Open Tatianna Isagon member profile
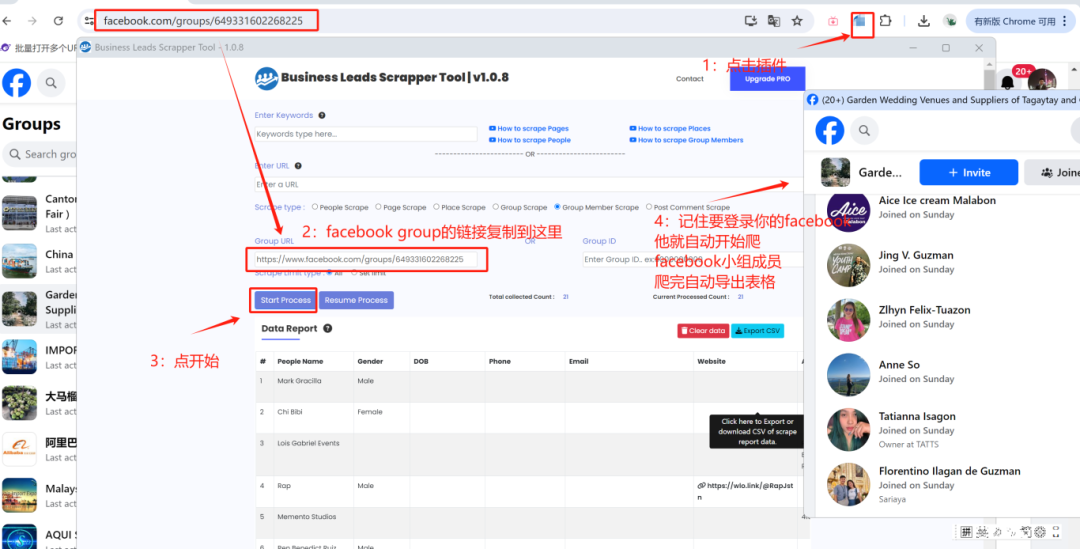1080x549 pixels. point(917,416)
